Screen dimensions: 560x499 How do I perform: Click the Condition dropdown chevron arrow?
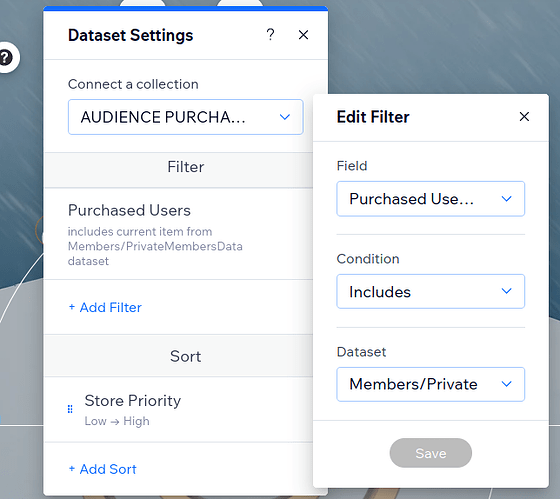click(x=506, y=291)
